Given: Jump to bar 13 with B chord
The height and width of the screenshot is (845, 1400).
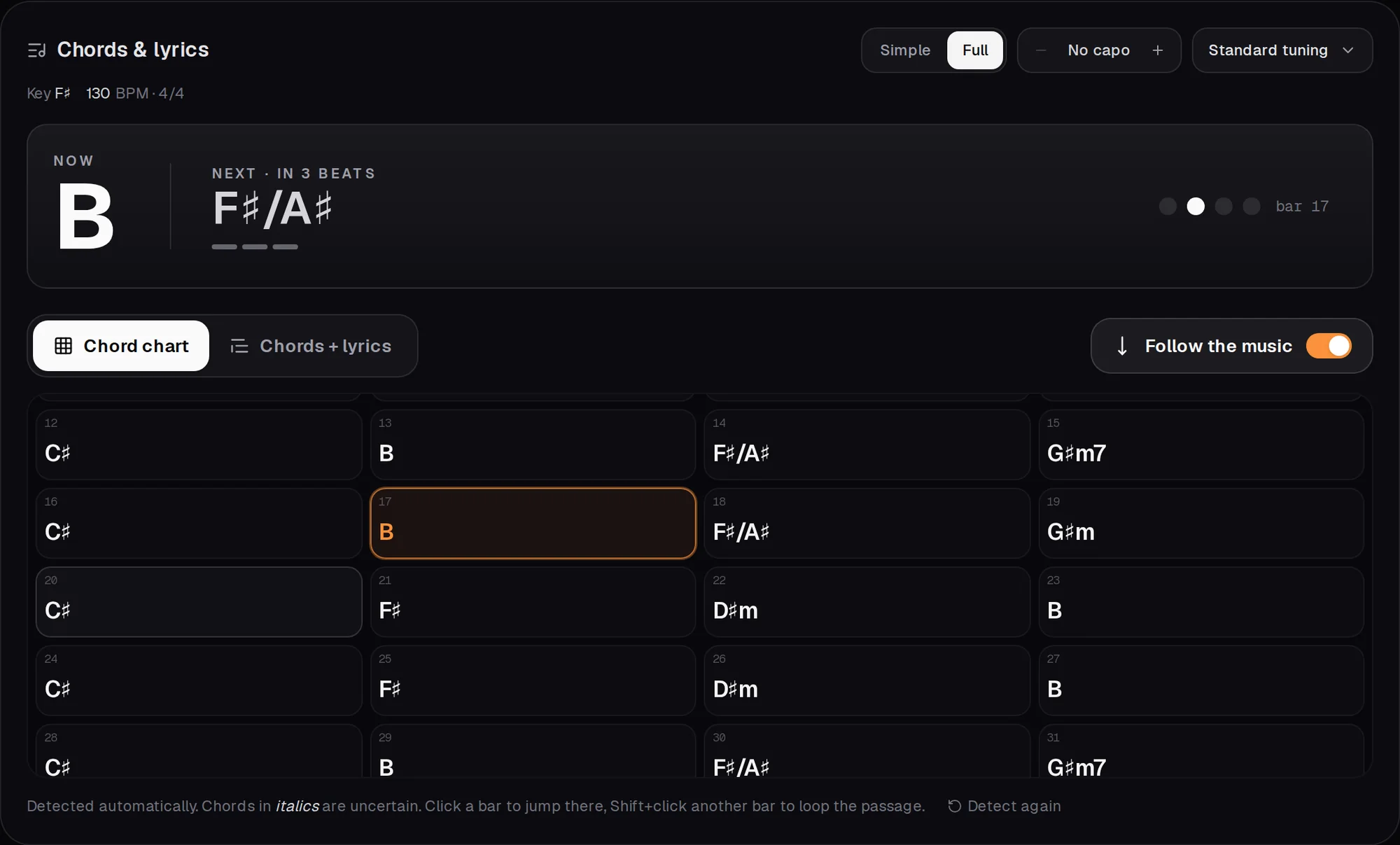Looking at the screenshot, I should [533, 445].
